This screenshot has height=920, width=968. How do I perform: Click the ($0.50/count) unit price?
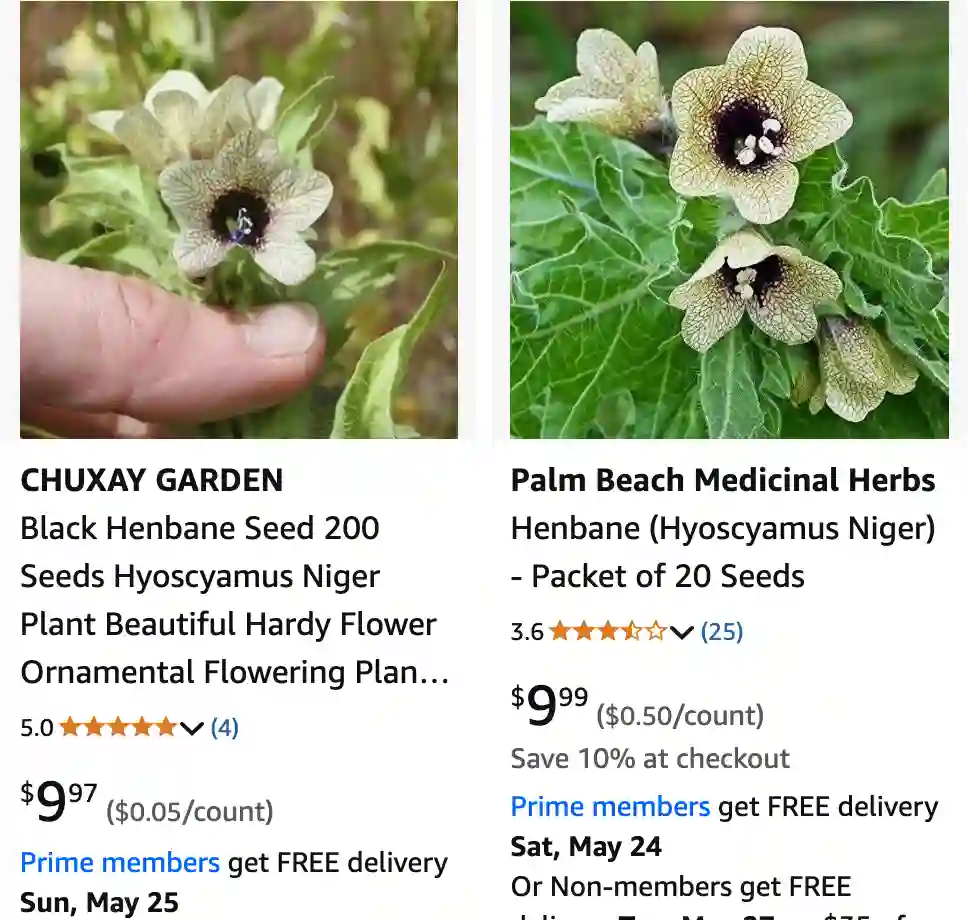(680, 715)
